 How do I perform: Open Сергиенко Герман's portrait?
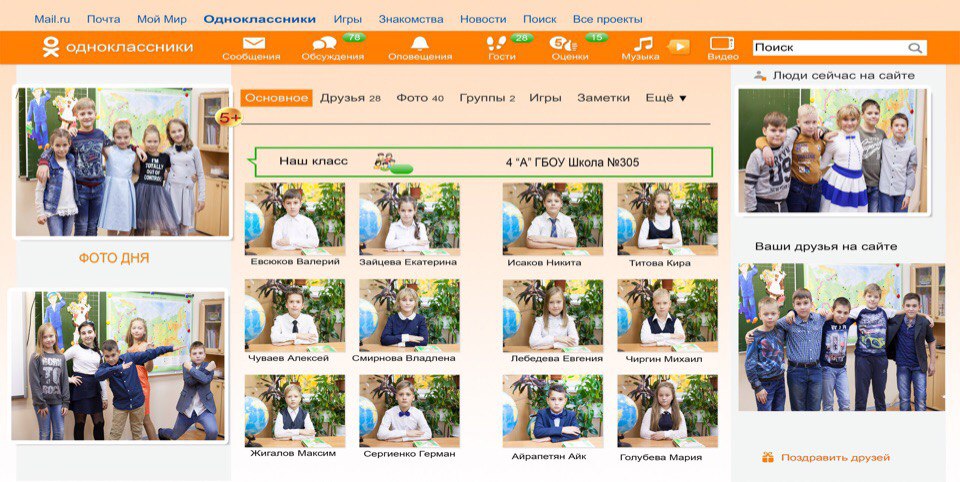pyautogui.click(x=410, y=412)
